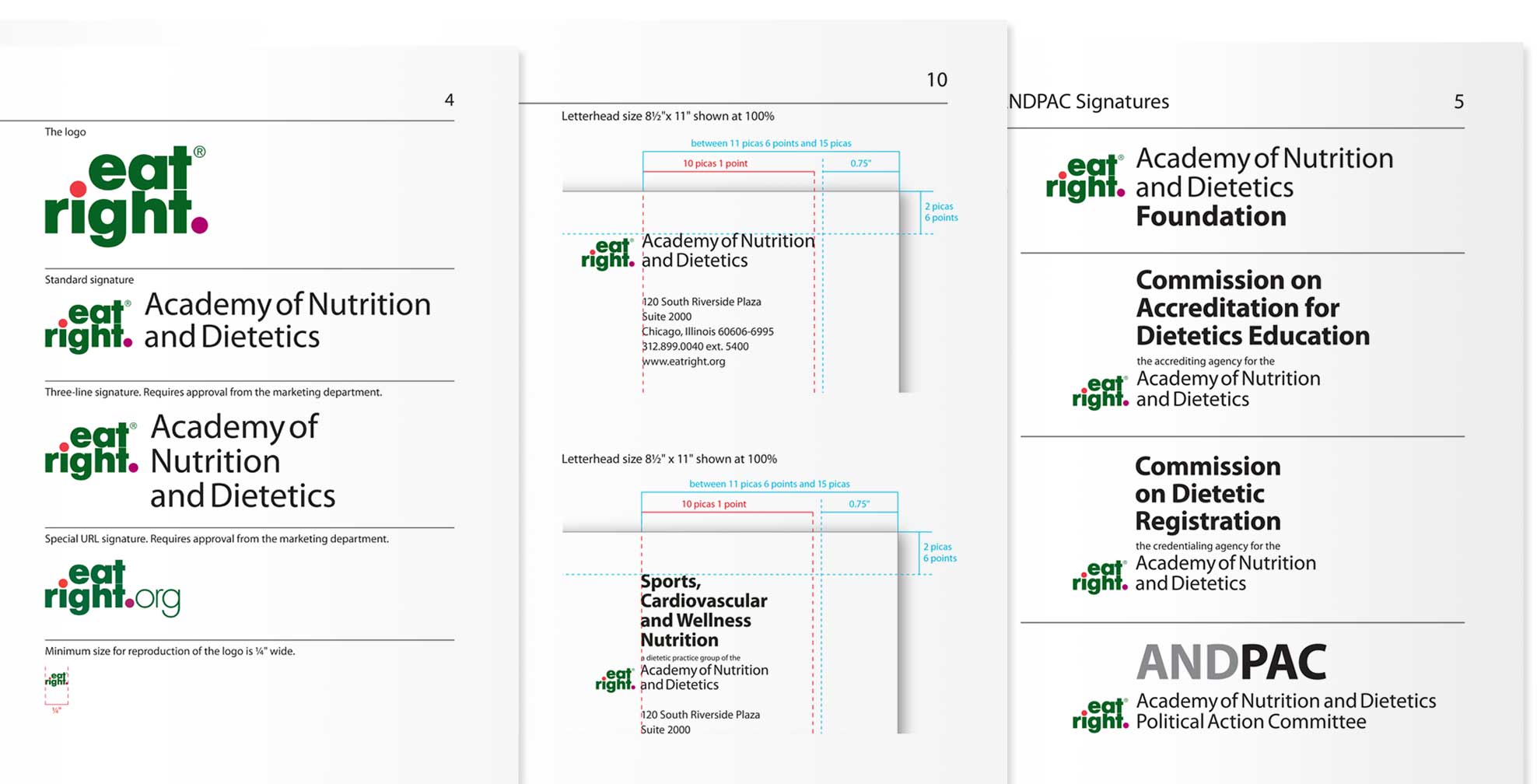Click the eat right logo under Accreditation commission

[1100, 393]
